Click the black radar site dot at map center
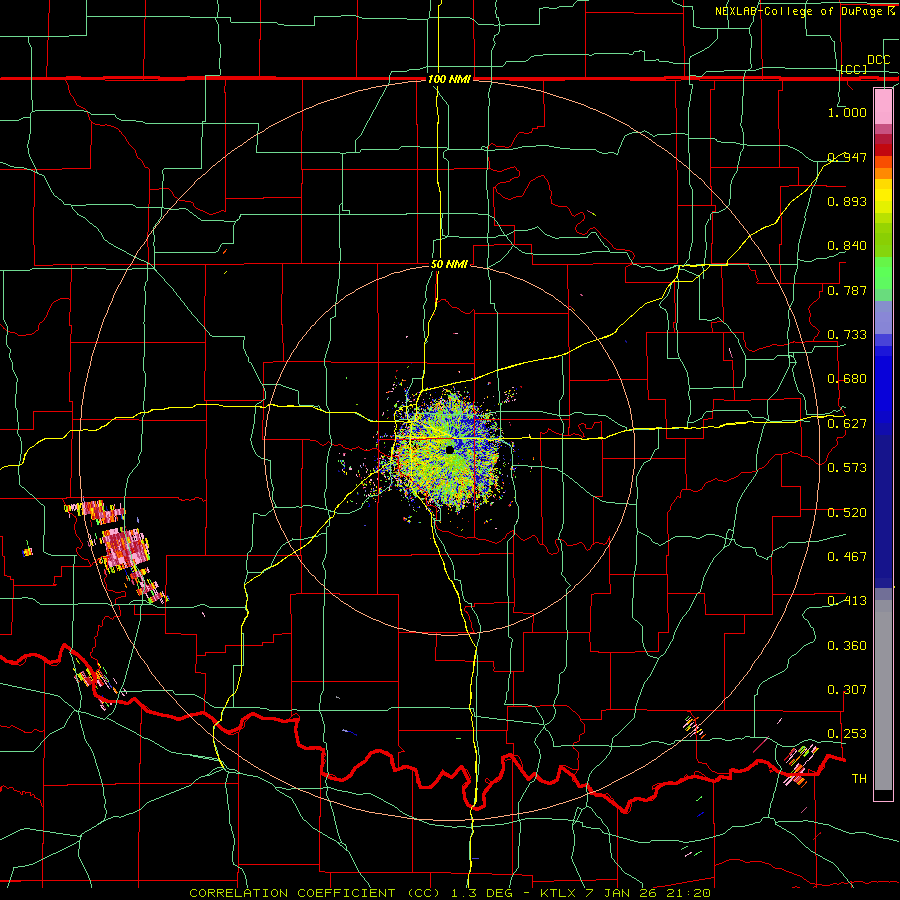The image size is (900, 900). [450, 449]
